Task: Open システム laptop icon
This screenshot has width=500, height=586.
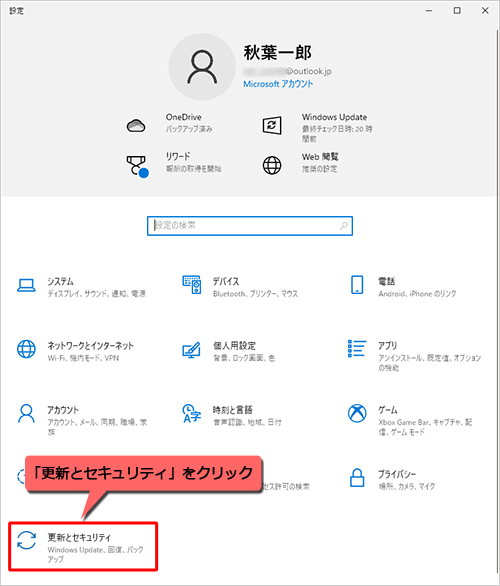Action: [27, 286]
